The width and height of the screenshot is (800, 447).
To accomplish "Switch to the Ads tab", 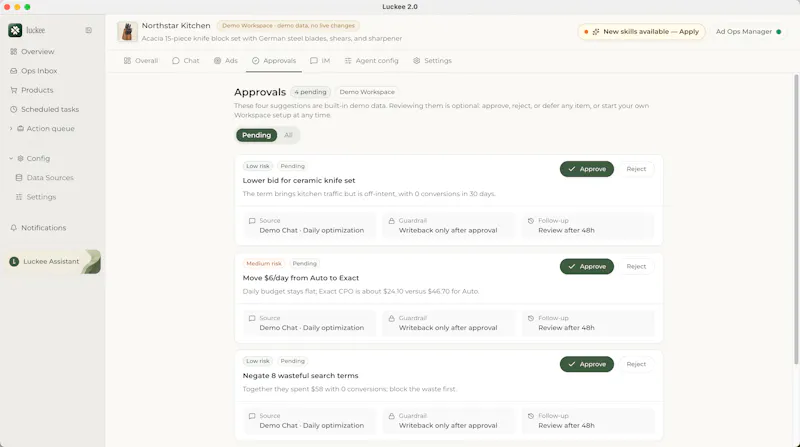I will pos(226,61).
